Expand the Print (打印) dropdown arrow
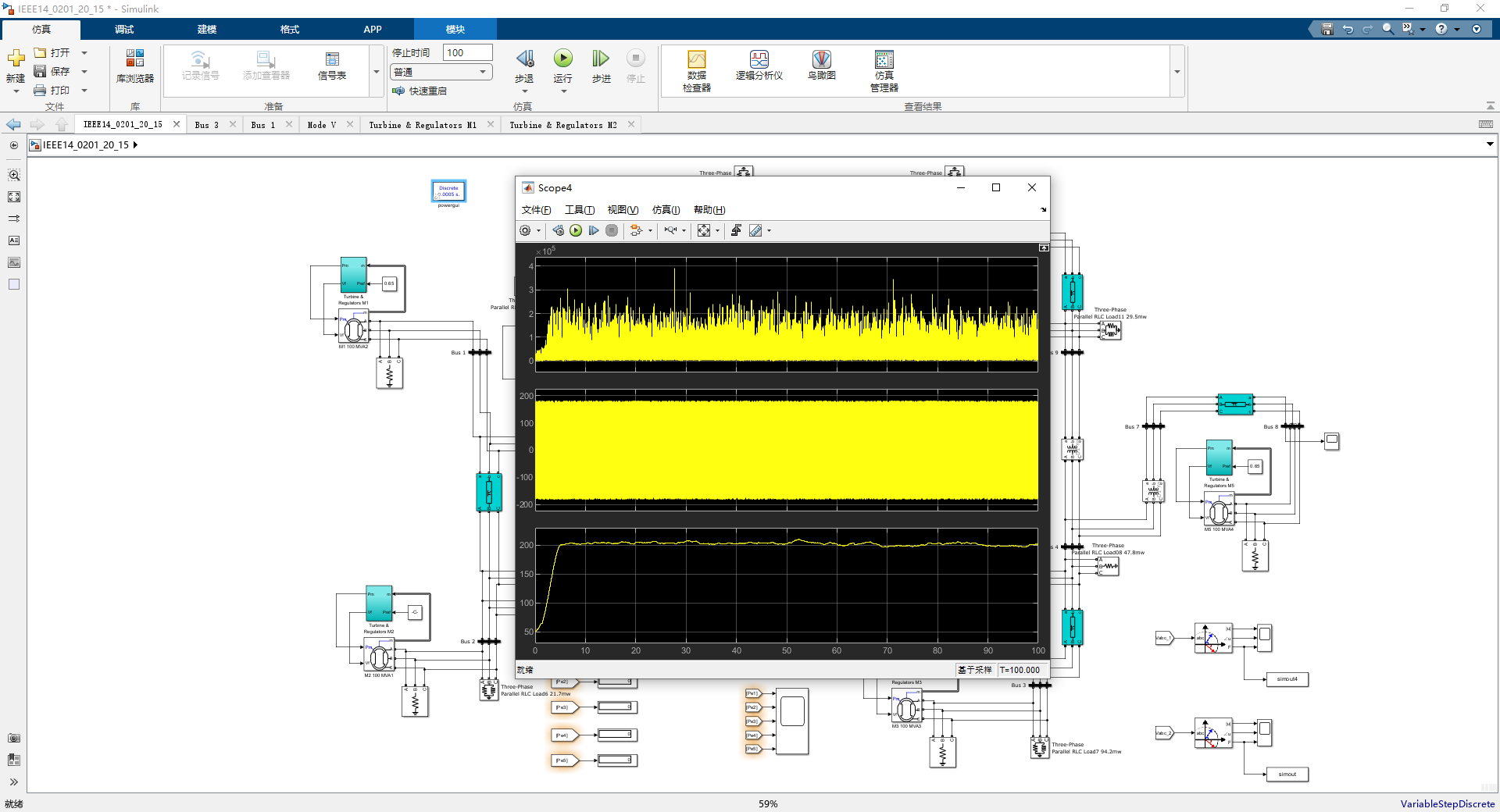 point(84,91)
